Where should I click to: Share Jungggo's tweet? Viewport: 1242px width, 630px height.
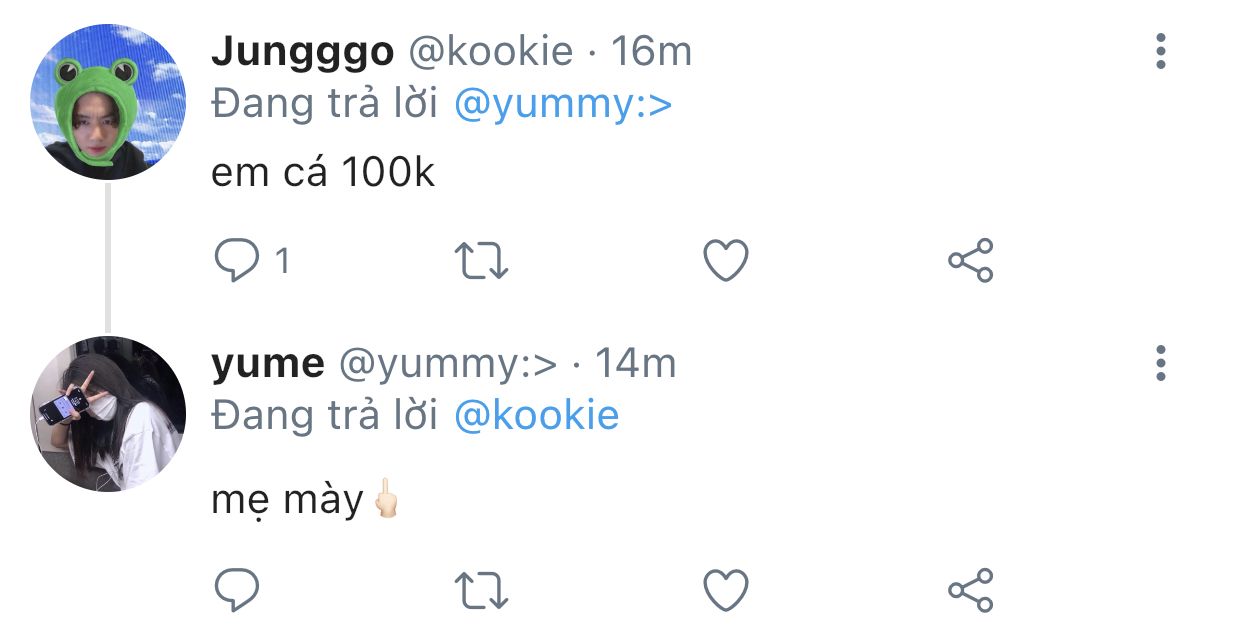(x=970, y=261)
